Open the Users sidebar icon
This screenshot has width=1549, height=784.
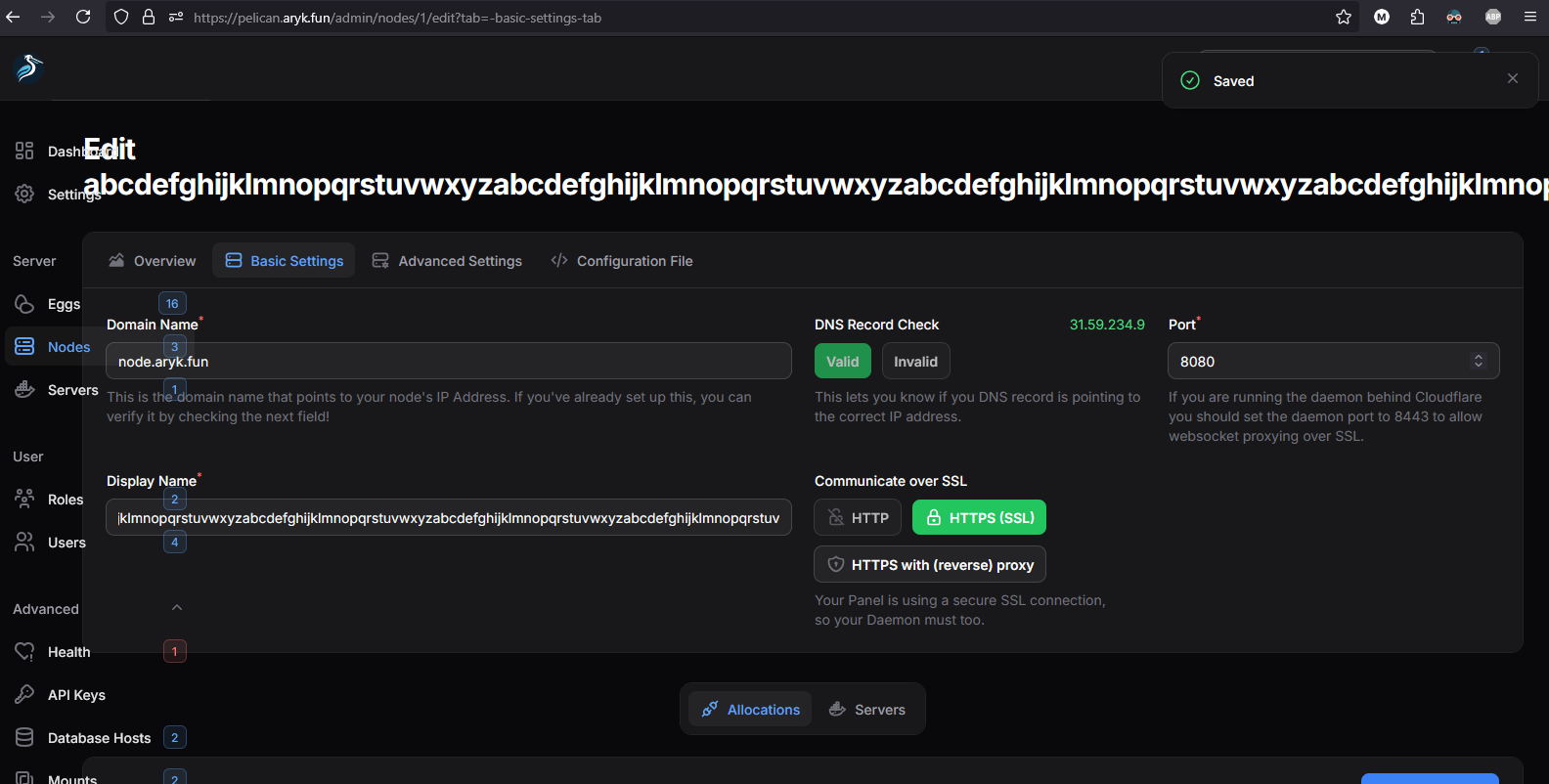(x=24, y=543)
